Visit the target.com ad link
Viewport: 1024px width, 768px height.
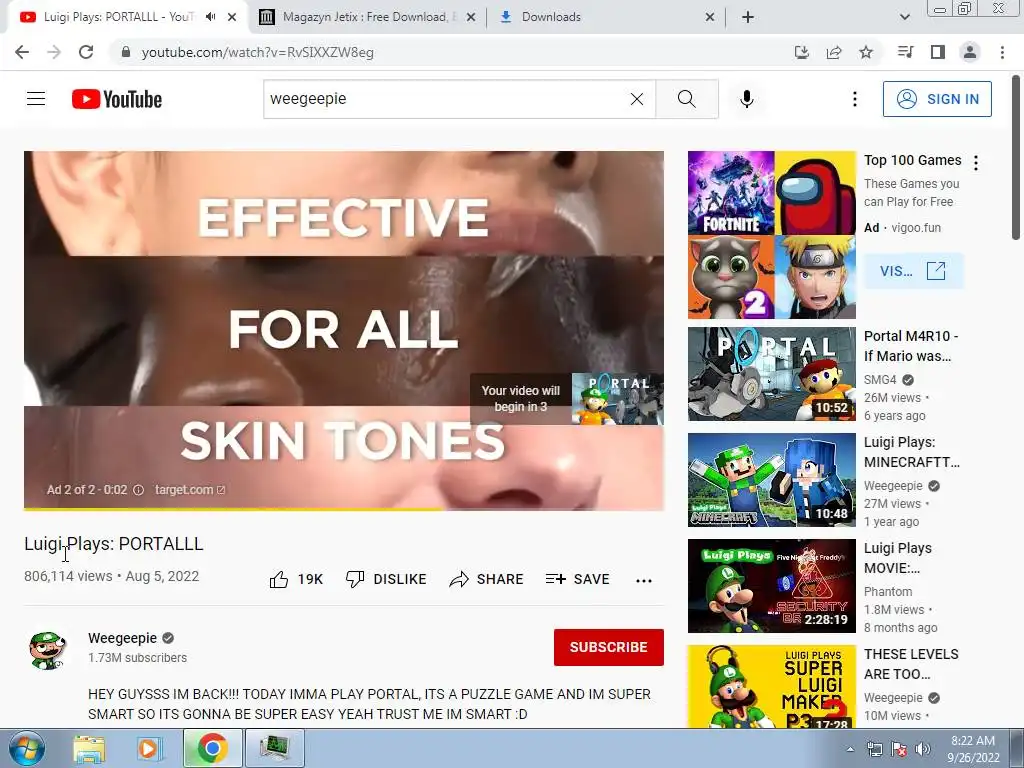point(190,490)
